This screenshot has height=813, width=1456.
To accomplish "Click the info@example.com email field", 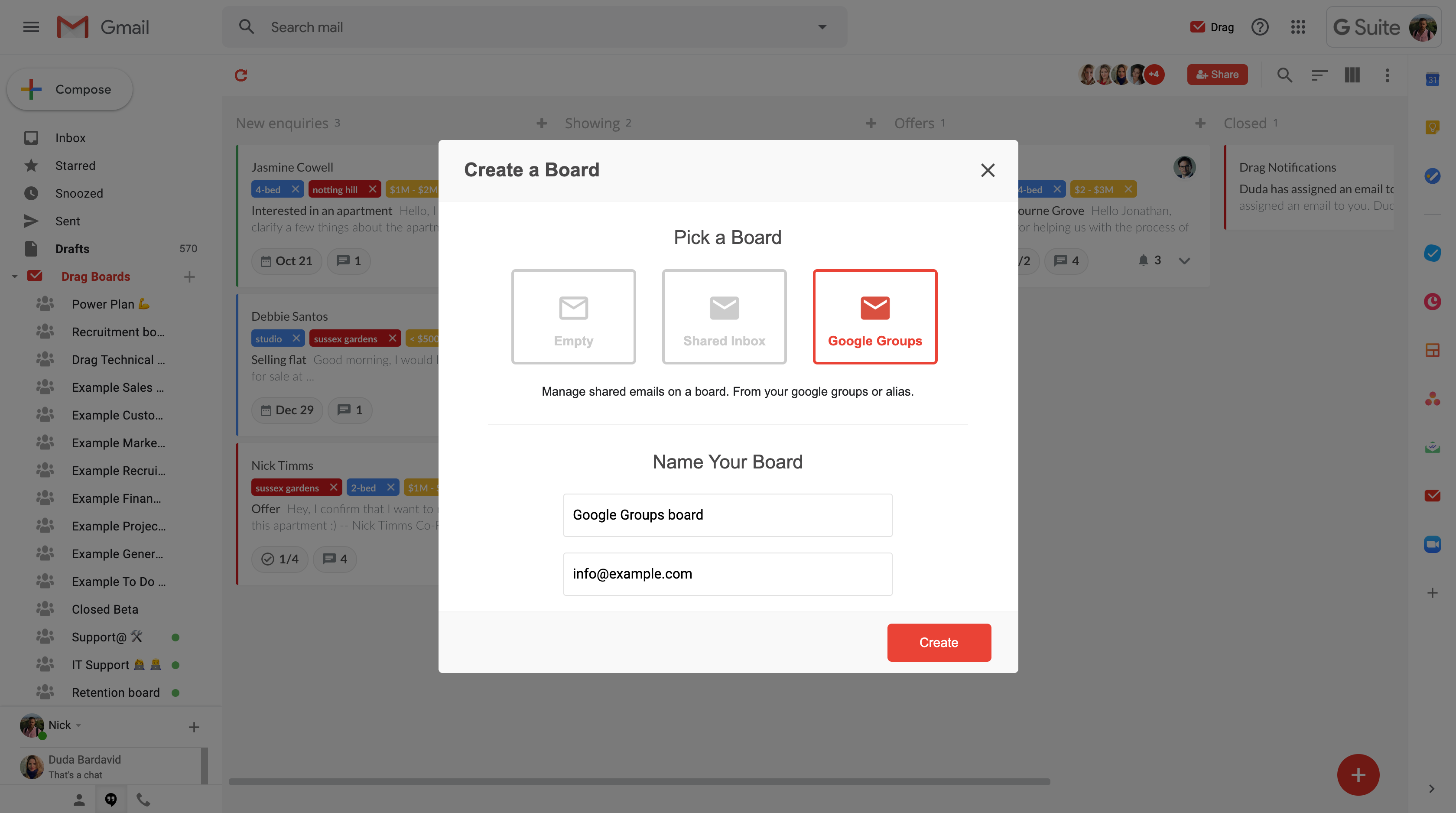I will pyautogui.click(x=728, y=574).
